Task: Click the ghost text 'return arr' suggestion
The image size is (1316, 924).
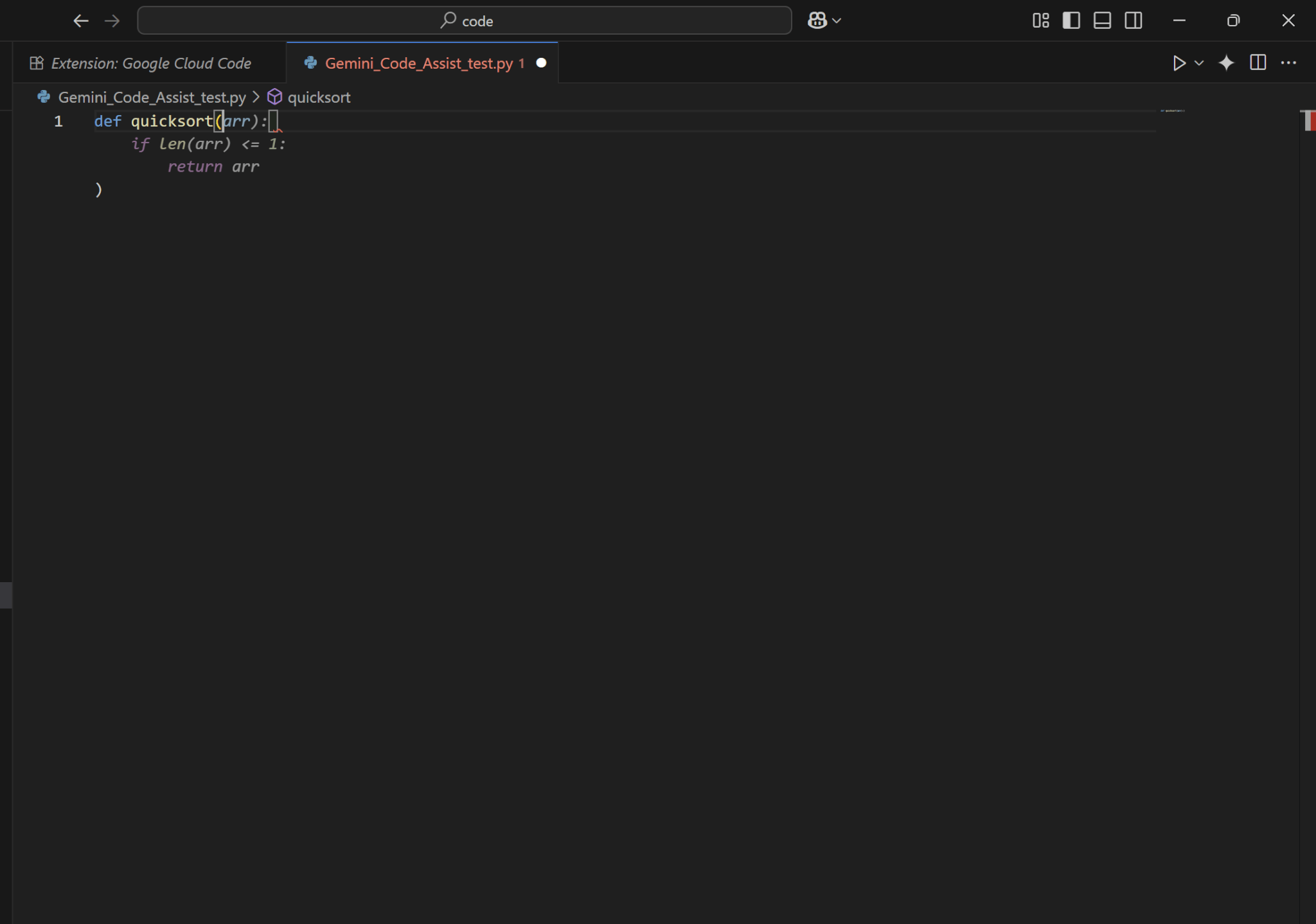Action: click(213, 167)
